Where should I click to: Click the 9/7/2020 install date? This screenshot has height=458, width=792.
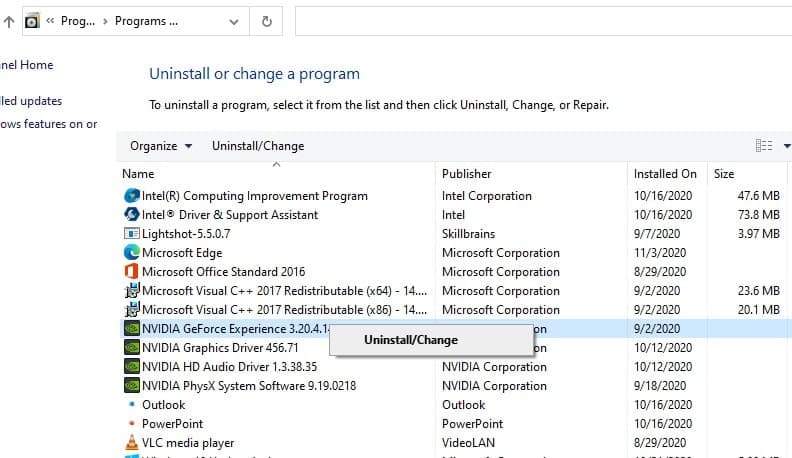coord(657,234)
